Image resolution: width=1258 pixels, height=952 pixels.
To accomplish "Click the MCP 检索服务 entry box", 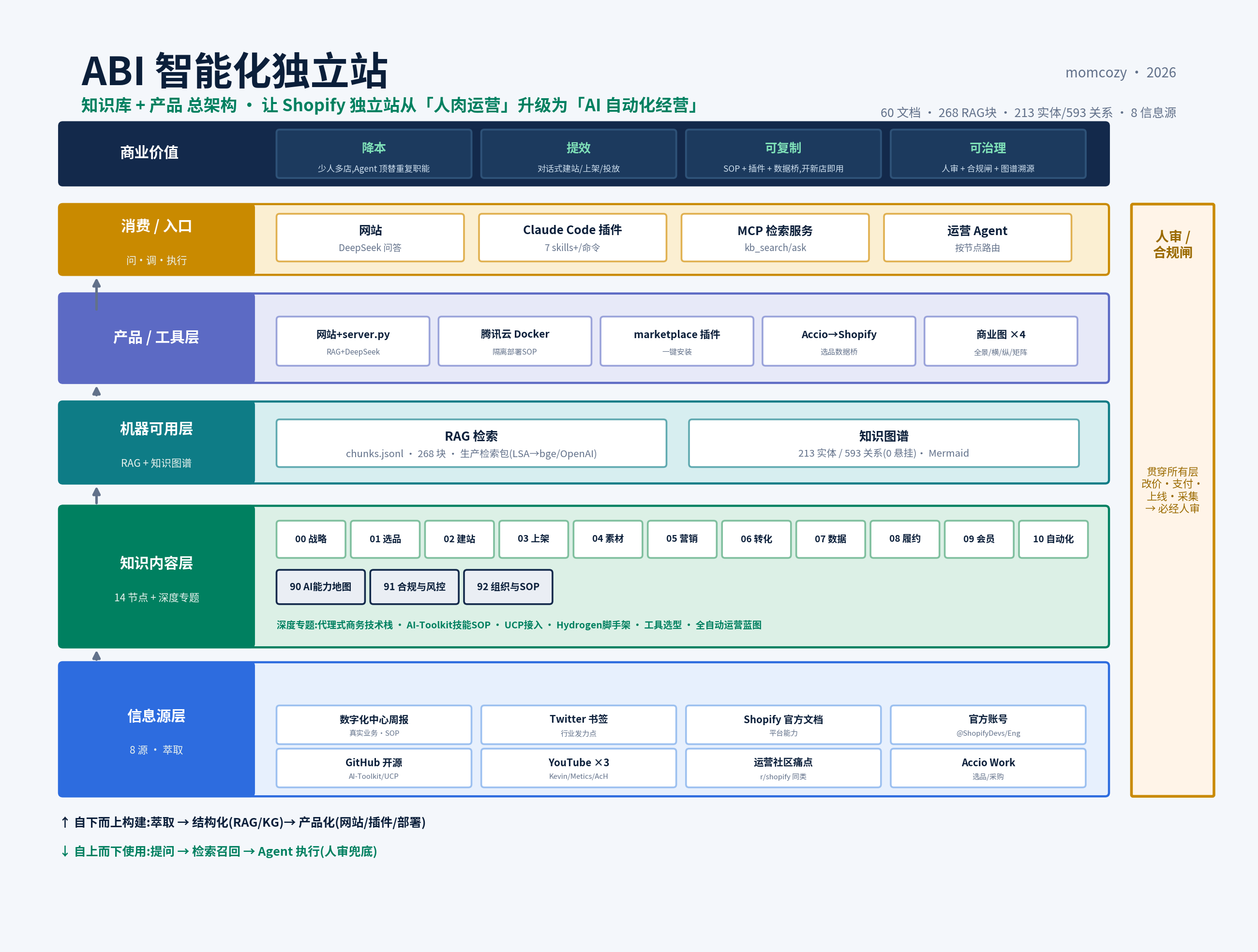I will coord(775,238).
